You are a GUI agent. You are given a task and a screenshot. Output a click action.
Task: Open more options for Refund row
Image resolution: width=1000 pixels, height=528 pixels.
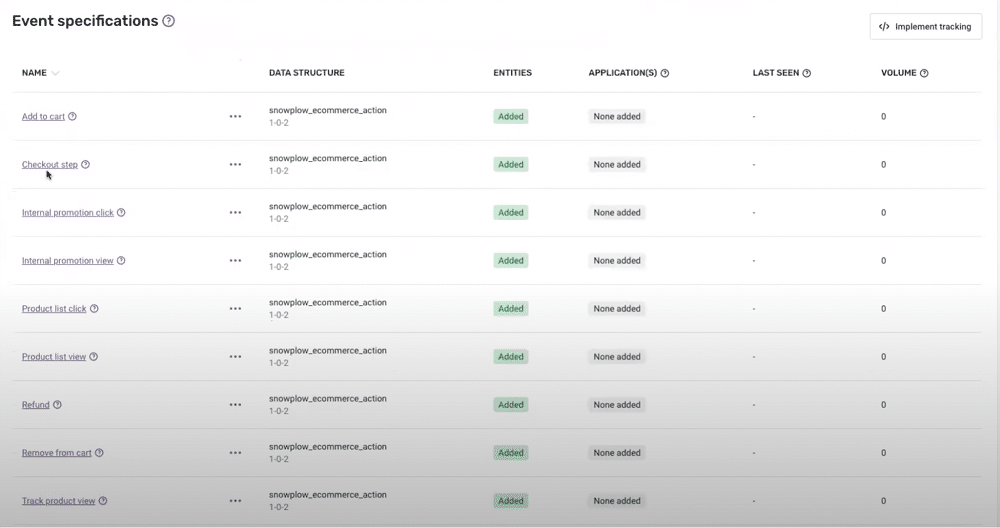point(235,405)
